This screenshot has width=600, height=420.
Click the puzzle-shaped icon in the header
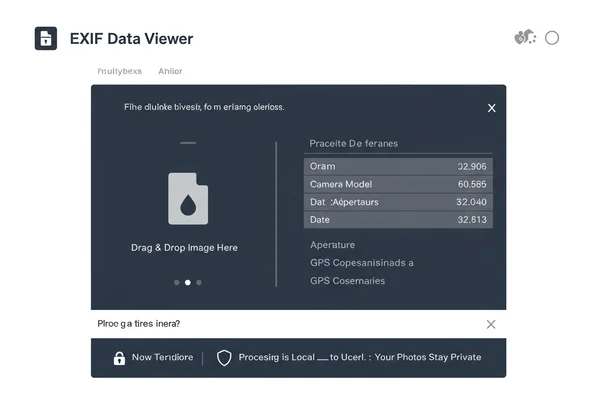click(x=525, y=38)
